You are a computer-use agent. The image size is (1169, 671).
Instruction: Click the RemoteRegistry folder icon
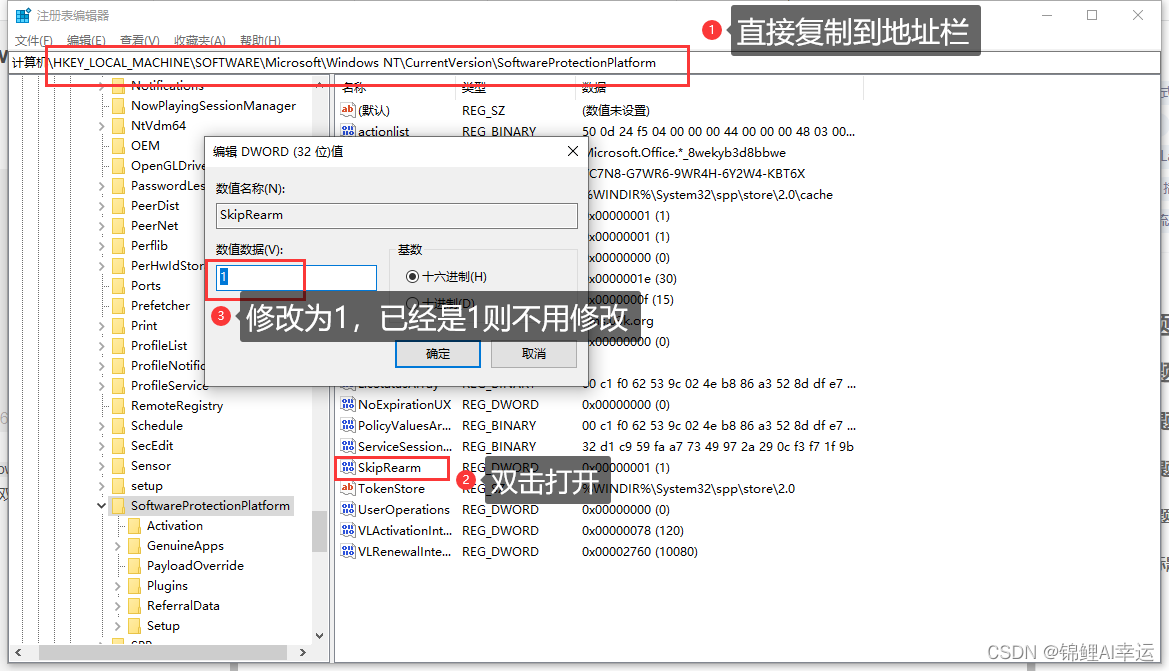pos(119,406)
